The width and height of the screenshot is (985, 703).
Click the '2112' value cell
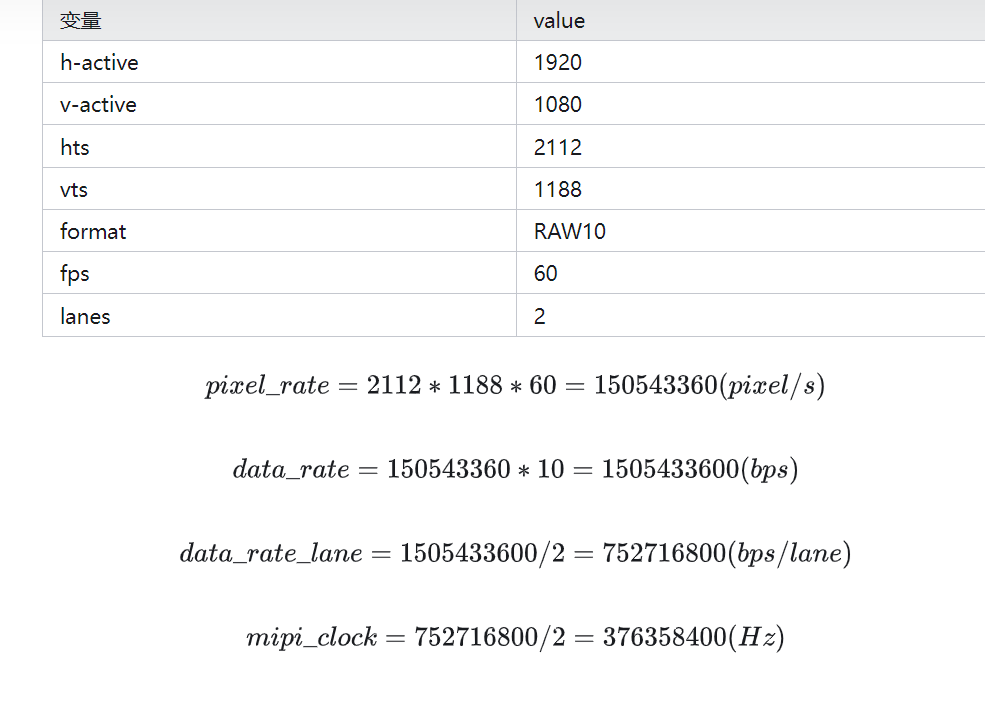pyautogui.click(x=751, y=146)
